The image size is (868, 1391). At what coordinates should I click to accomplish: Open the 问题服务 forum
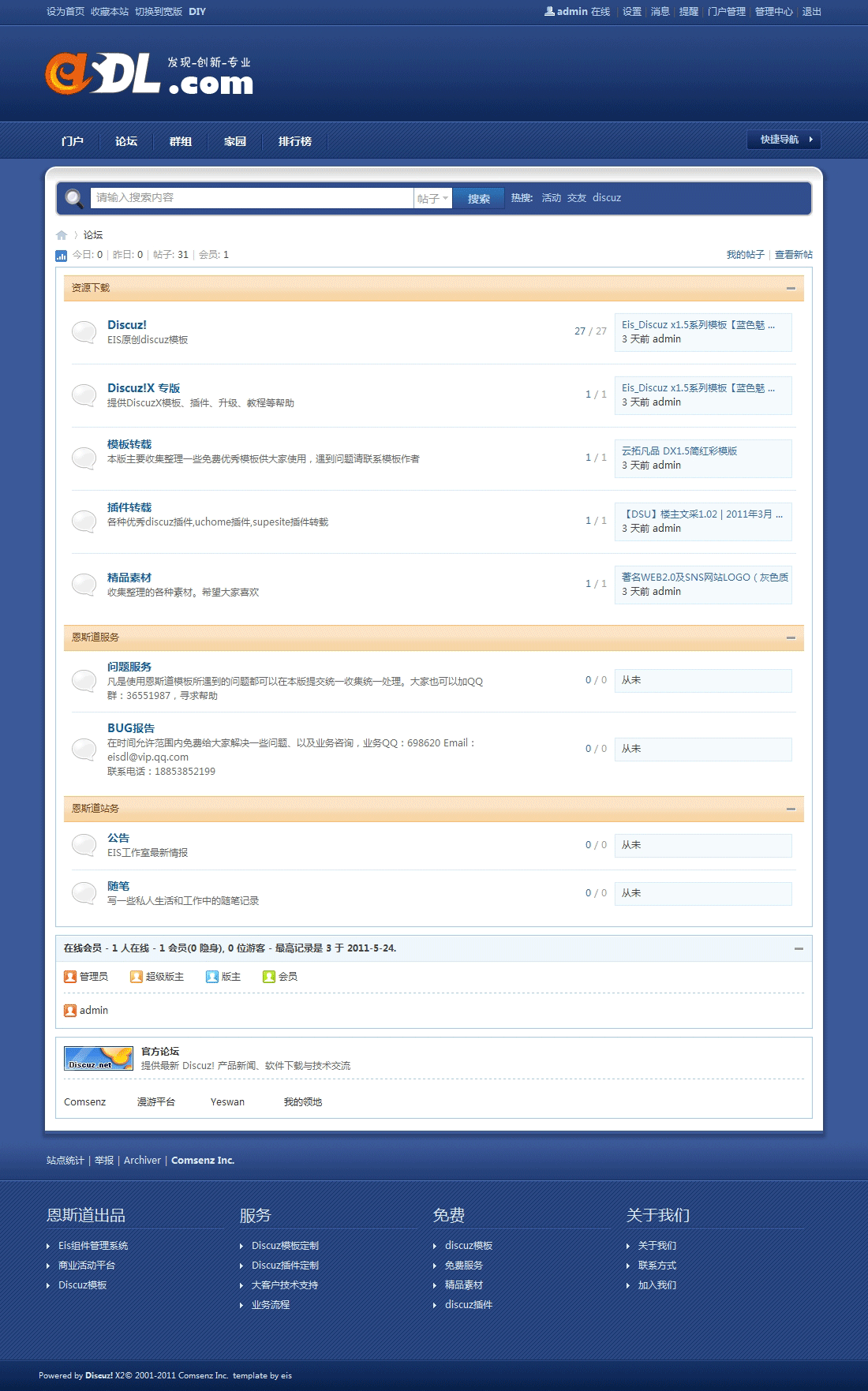pos(129,667)
